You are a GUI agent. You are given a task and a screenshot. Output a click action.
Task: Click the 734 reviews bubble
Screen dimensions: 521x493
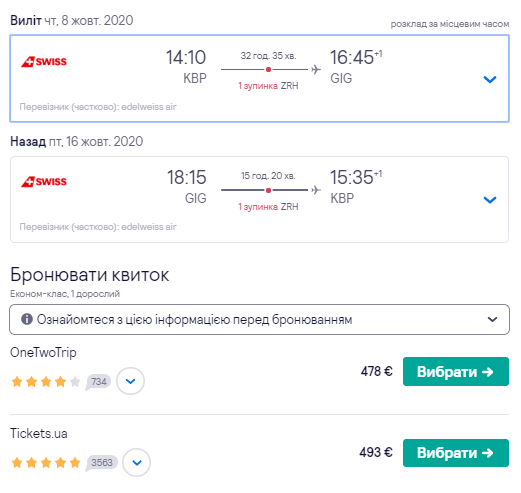coord(98,382)
